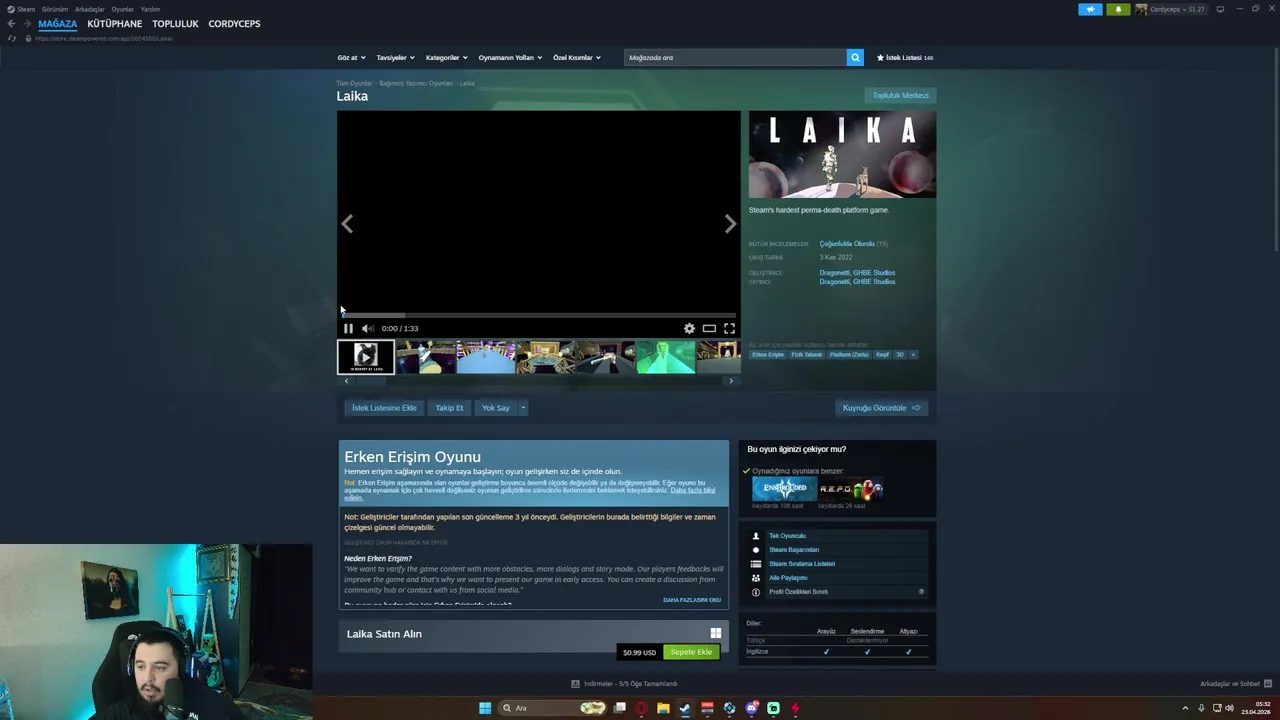This screenshot has width=1280, height=720.
Task: Toggle theater mode on the video player
Action: 709,328
